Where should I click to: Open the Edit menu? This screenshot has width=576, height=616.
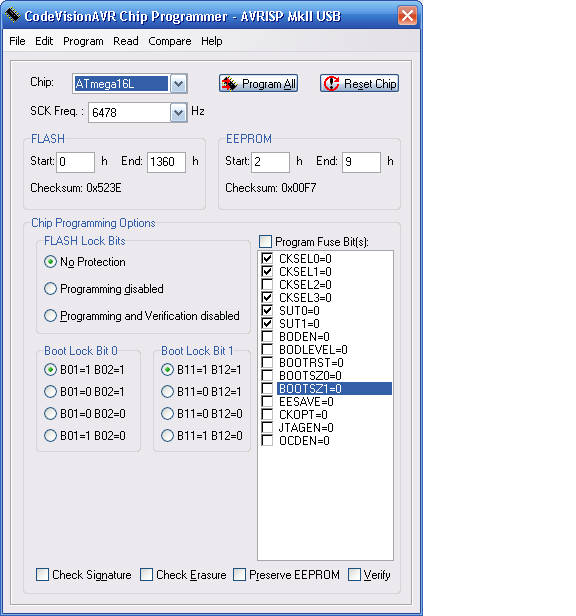(x=44, y=41)
